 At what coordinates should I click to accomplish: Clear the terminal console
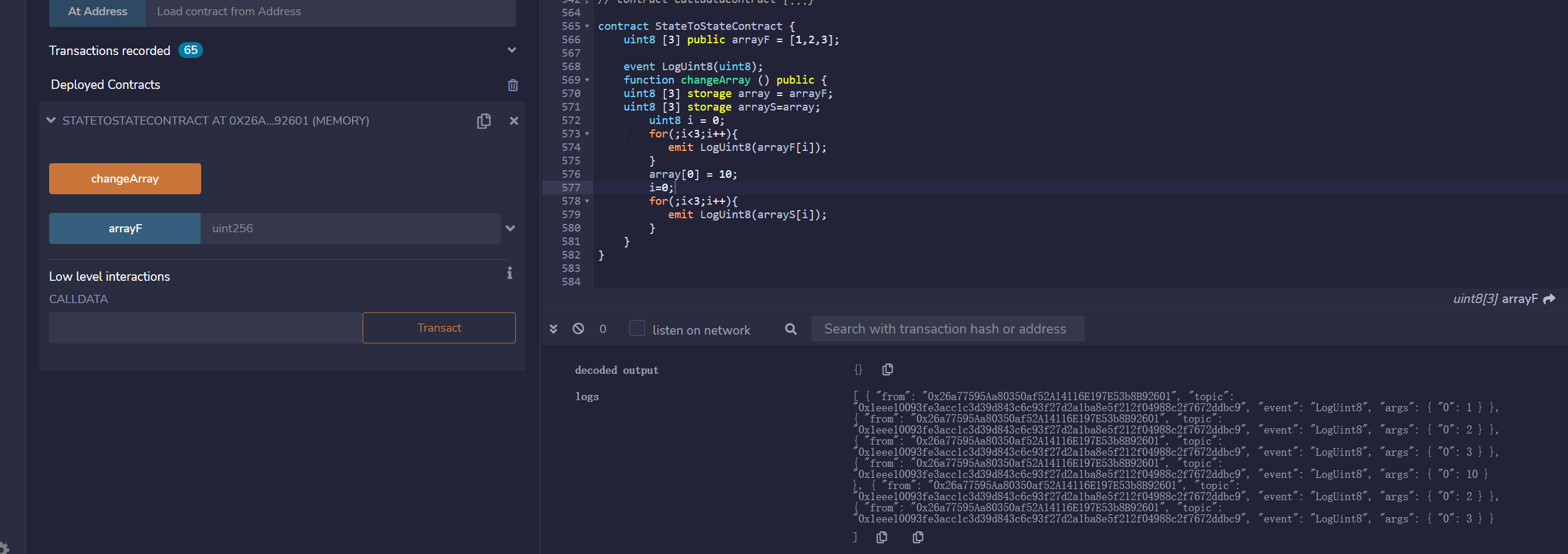(578, 329)
